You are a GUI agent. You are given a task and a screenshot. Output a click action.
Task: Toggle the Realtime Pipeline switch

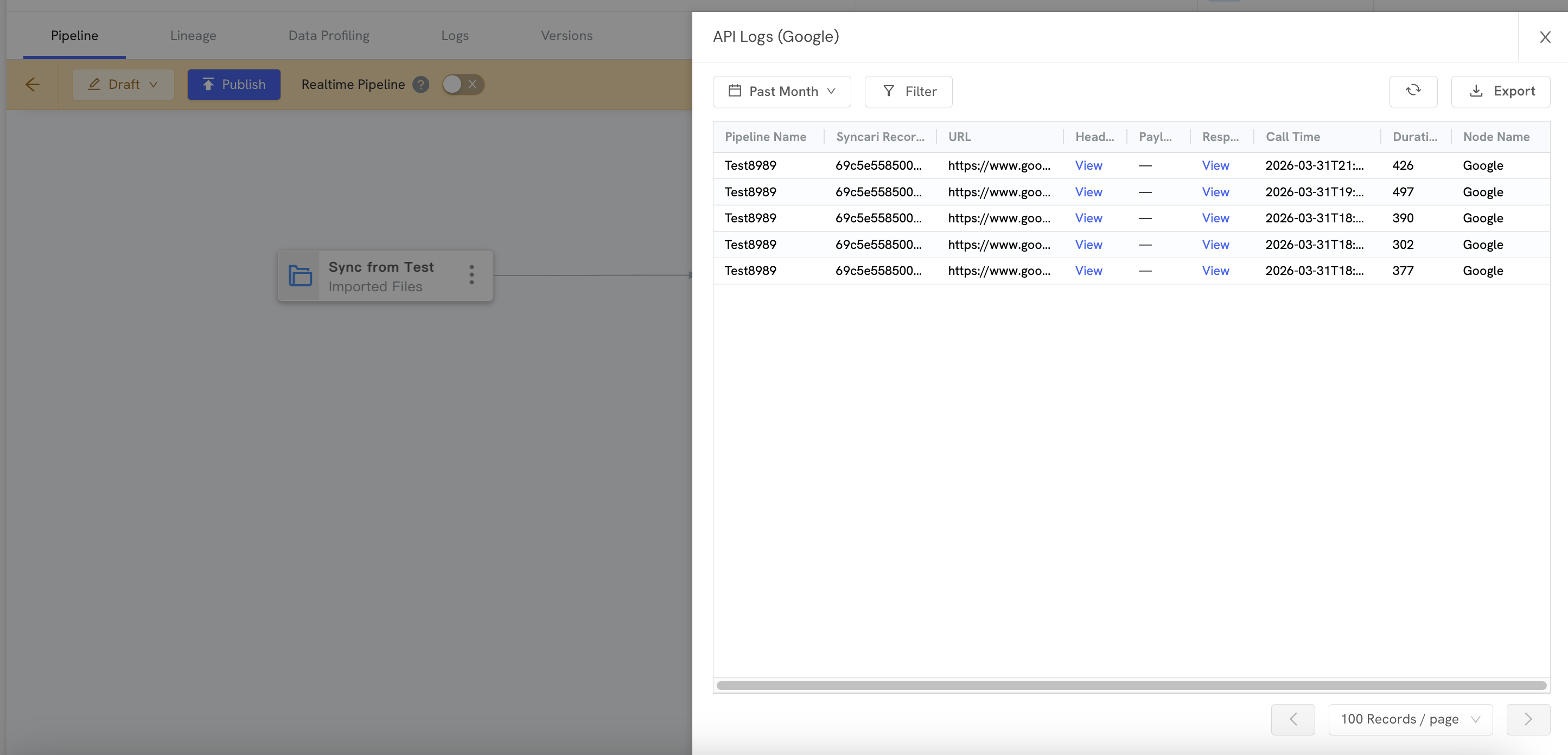tap(463, 85)
